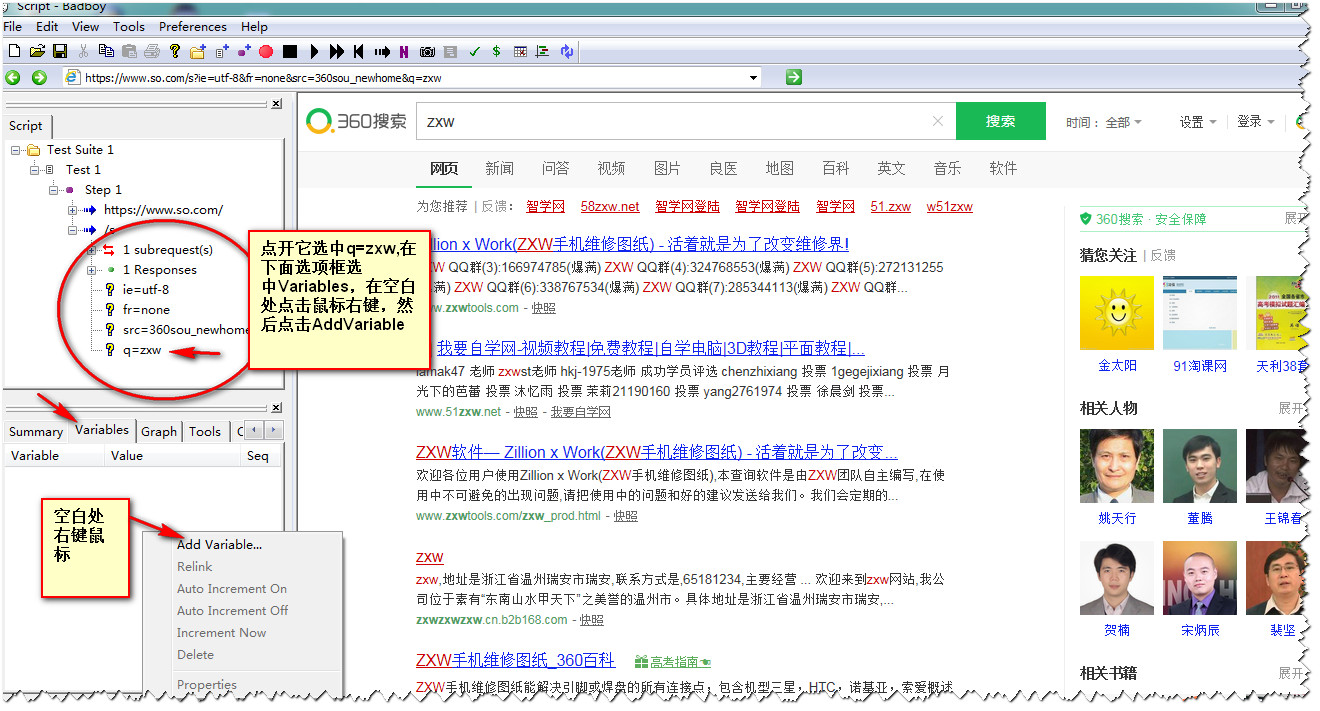
Task: Switch to the Tools tab in lower panel
Action: (x=205, y=432)
